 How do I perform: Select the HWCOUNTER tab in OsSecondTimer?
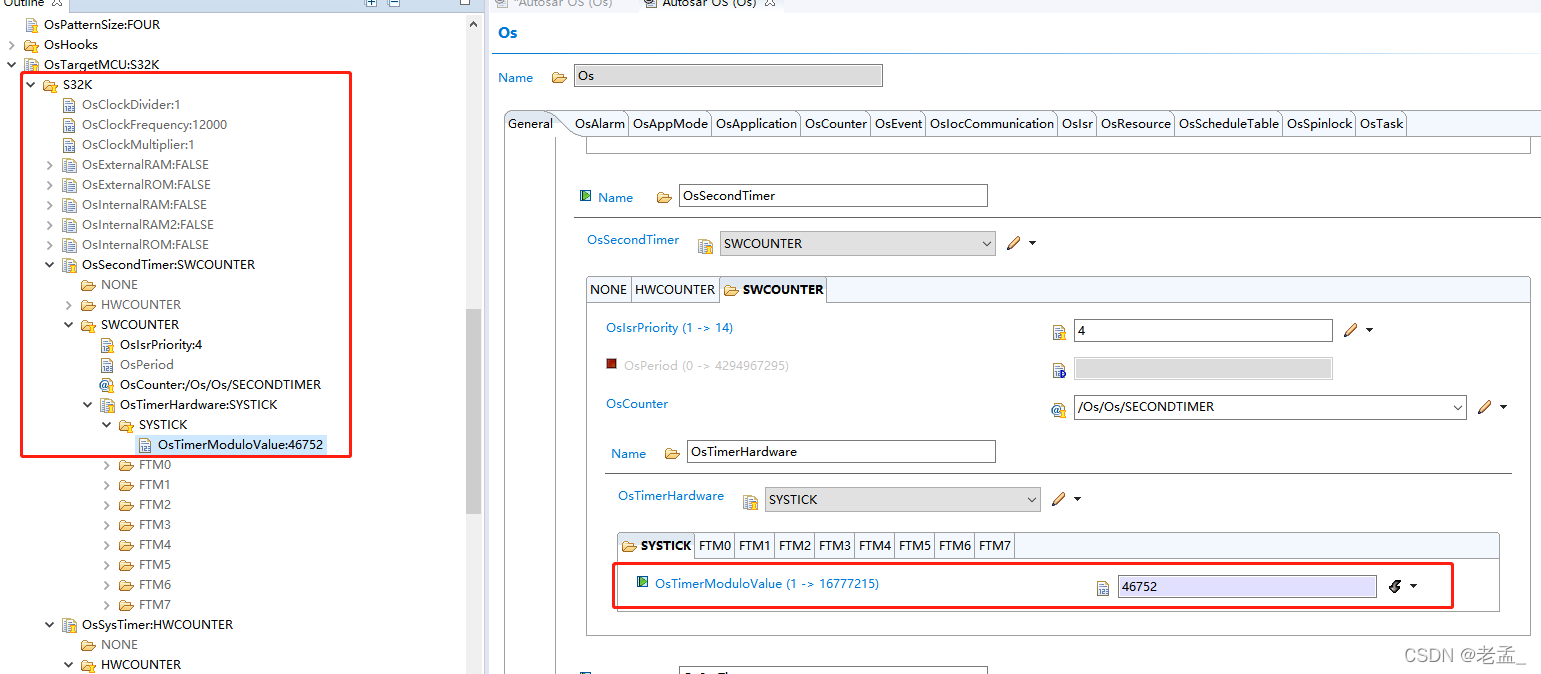(675, 290)
